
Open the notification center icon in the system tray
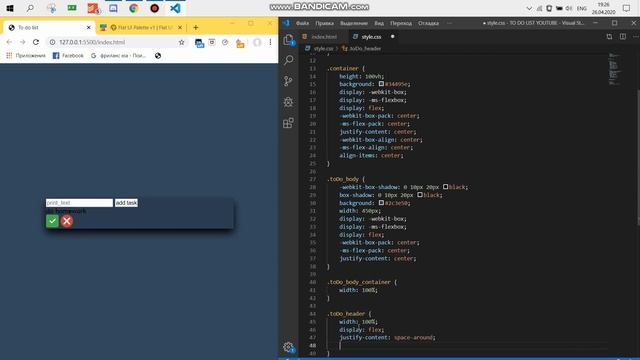coord(627,8)
